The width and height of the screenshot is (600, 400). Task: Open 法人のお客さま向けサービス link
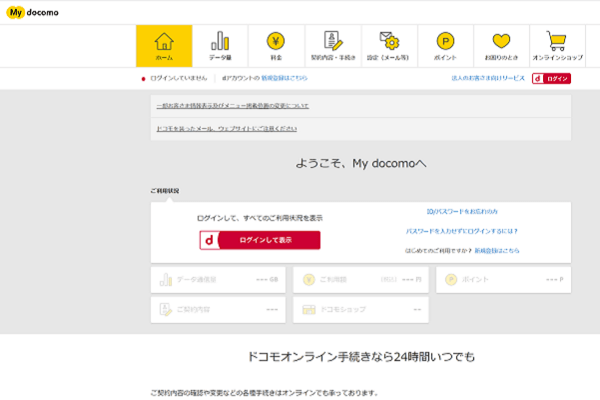(488, 78)
